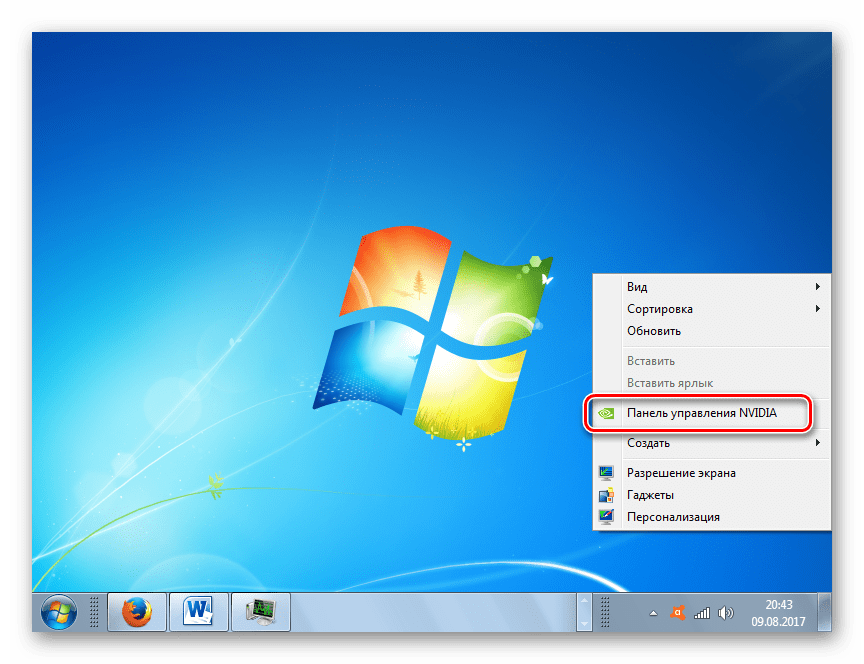Image resolution: width=864 pixels, height=664 pixels.
Task: Click the date 09.08.2017 in the tray
Action: [779, 622]
